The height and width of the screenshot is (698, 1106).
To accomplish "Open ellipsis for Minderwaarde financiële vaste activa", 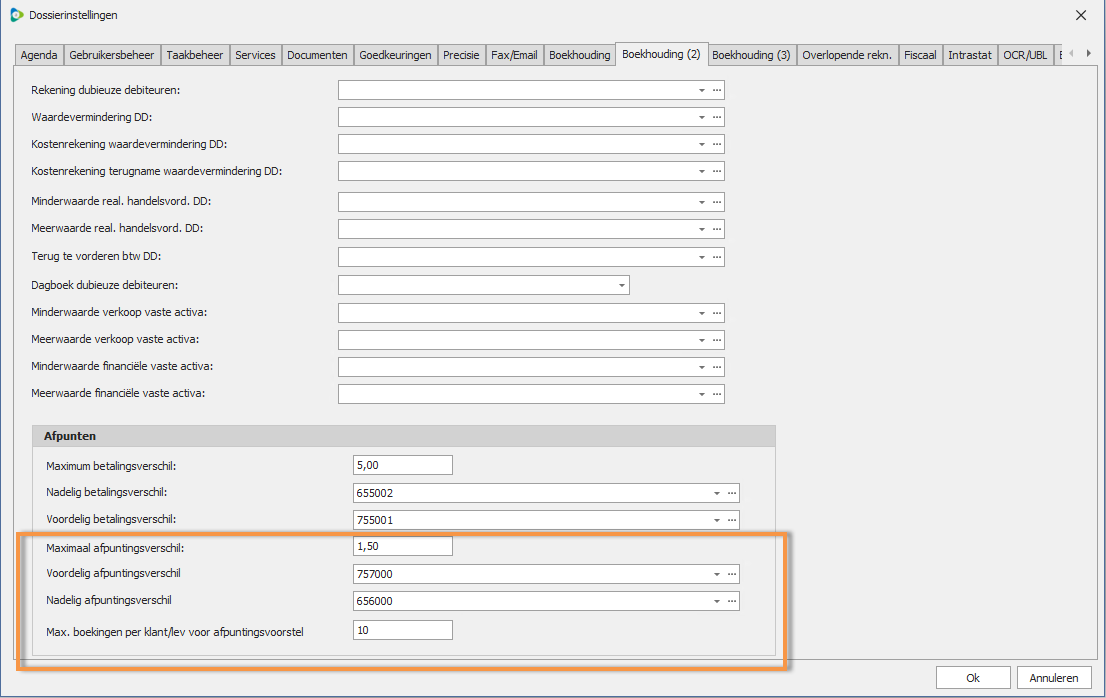I will (x=717, y=367).
